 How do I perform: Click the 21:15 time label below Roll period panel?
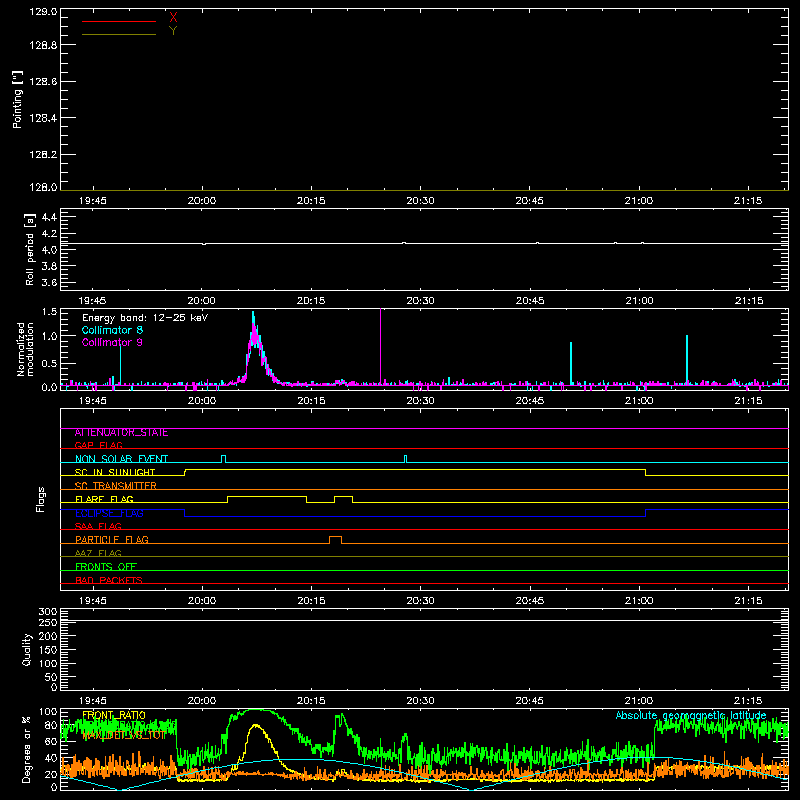coord(748,301)
